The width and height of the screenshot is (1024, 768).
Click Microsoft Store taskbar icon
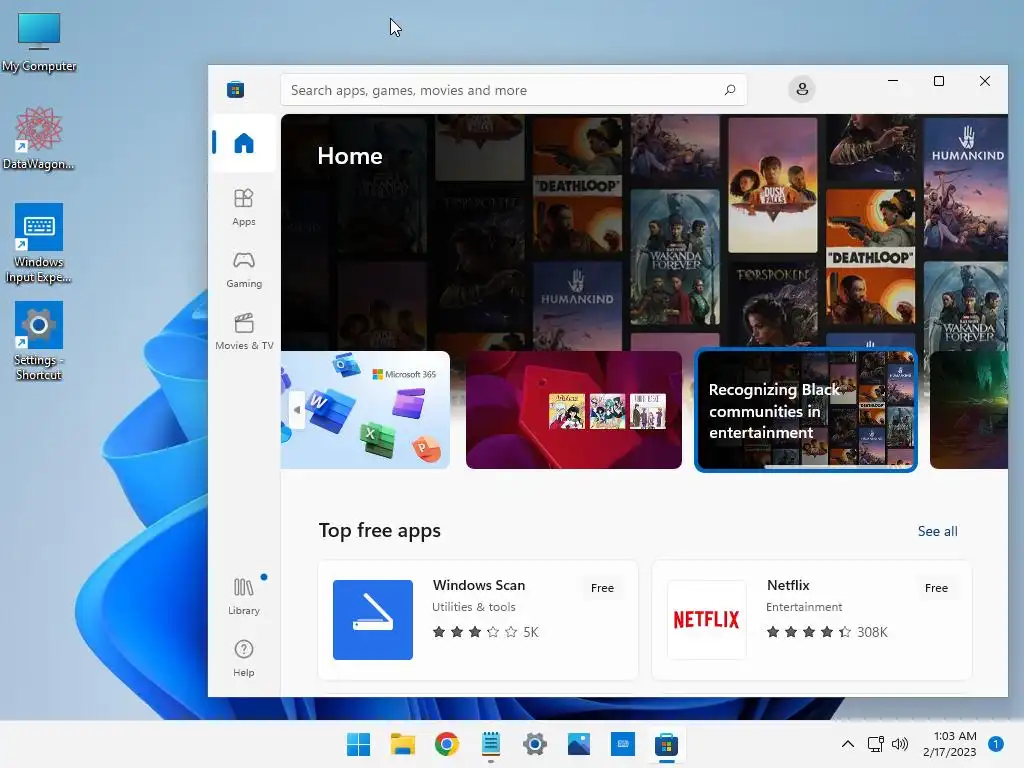click(667, 744)
